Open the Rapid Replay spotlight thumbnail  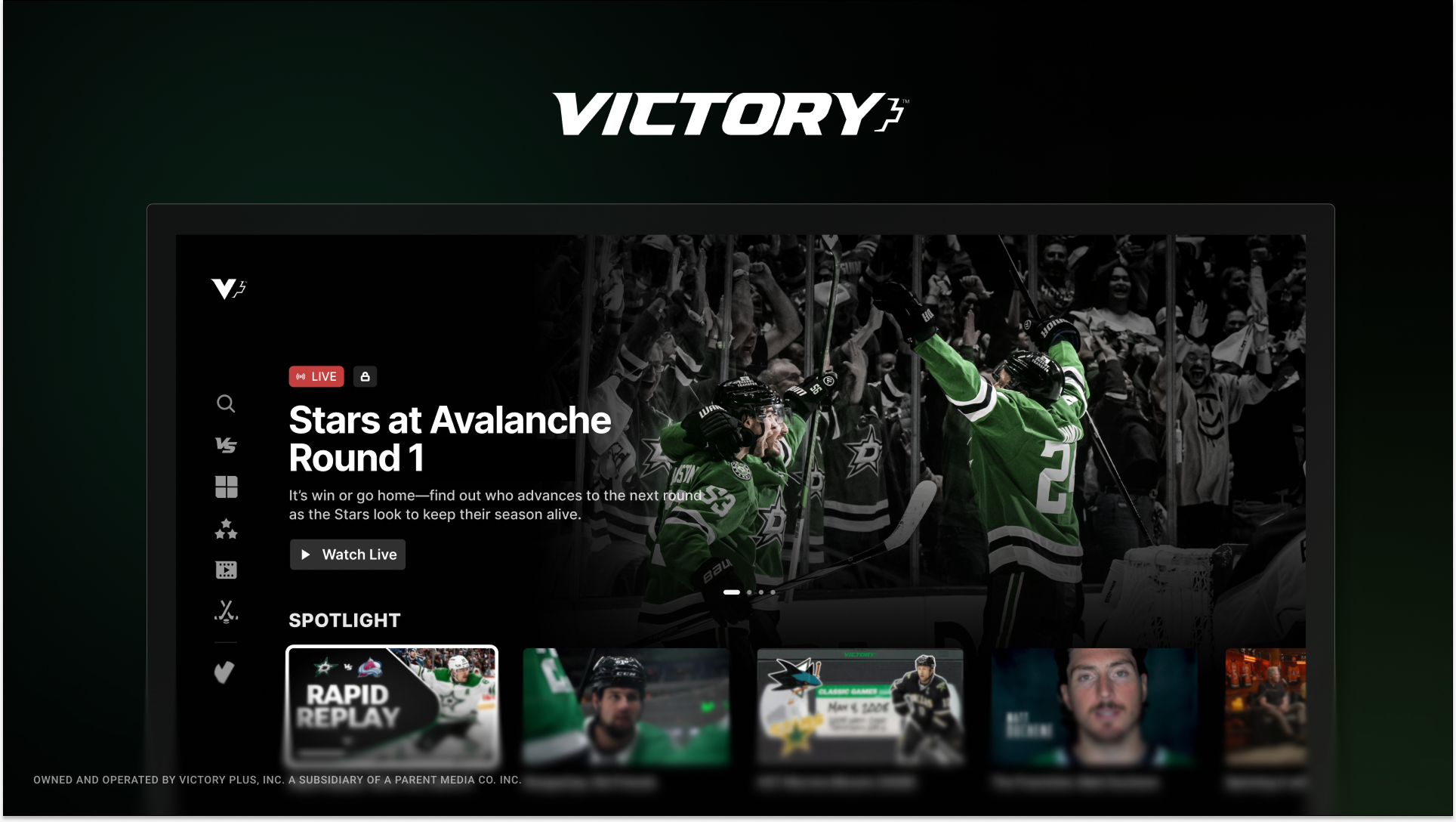coord(392,706)
